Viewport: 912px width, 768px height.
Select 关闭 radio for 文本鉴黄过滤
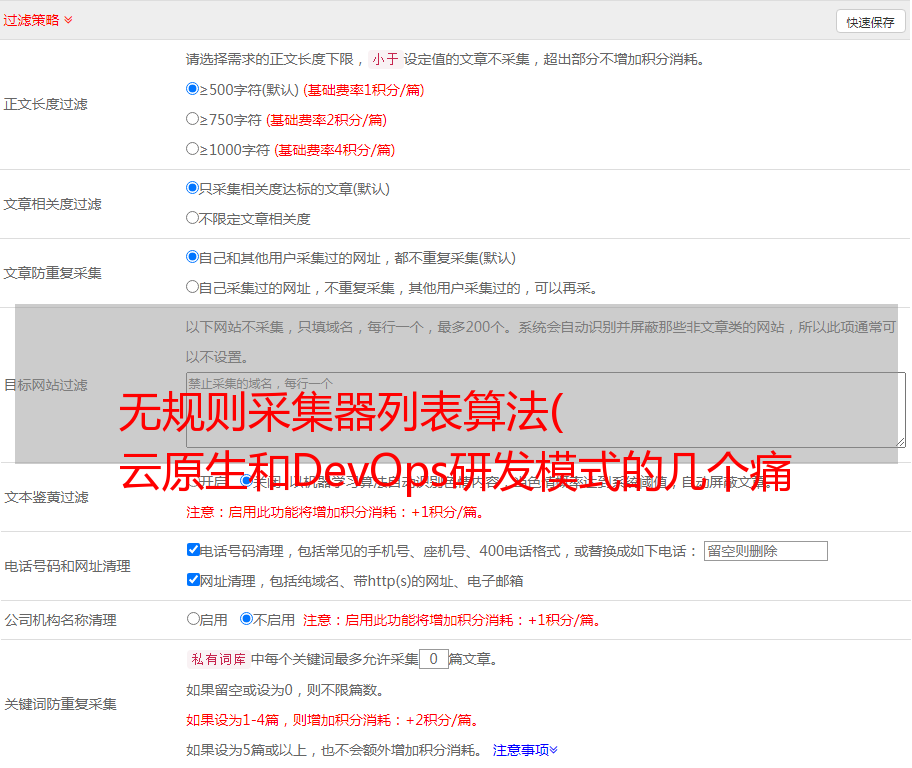tap(246, 481)
